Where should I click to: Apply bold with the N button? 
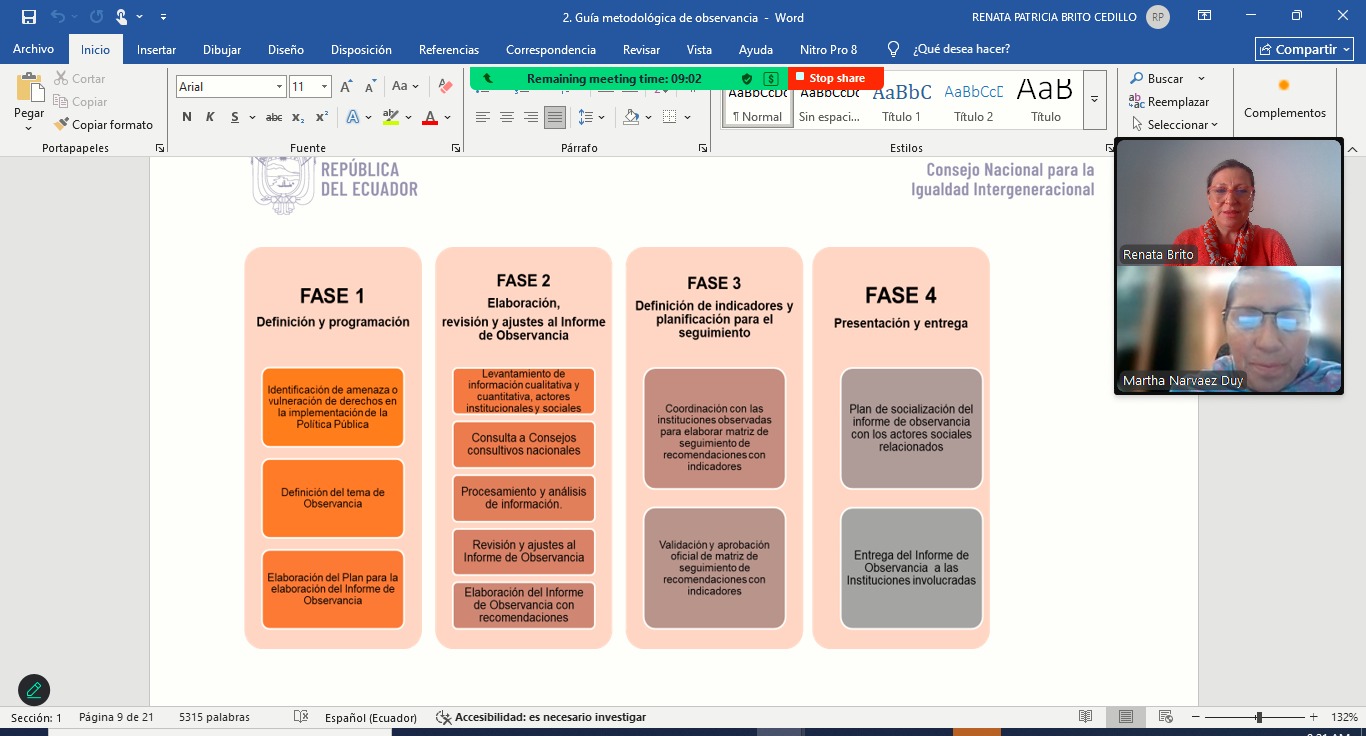[187, 117]
